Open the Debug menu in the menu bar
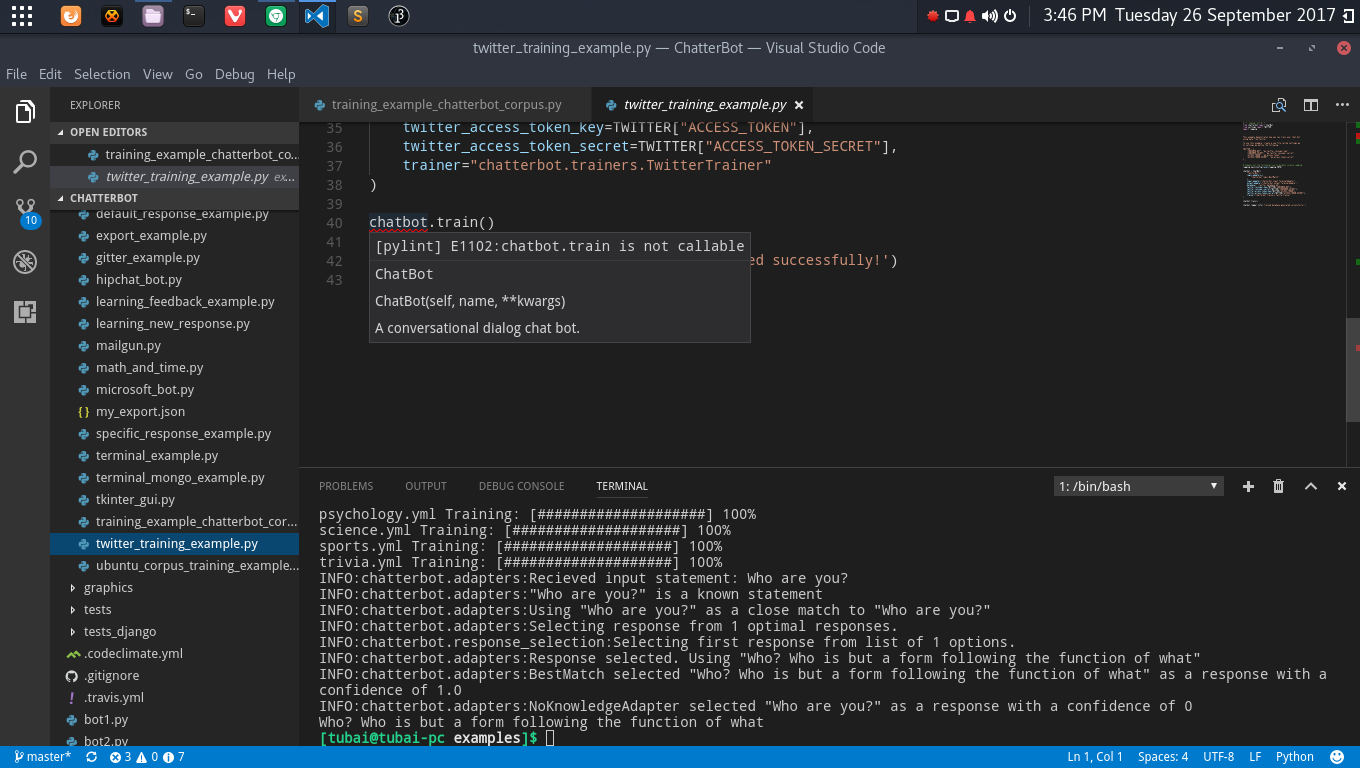Screen dimensions: 1360x768 [235, 74]
